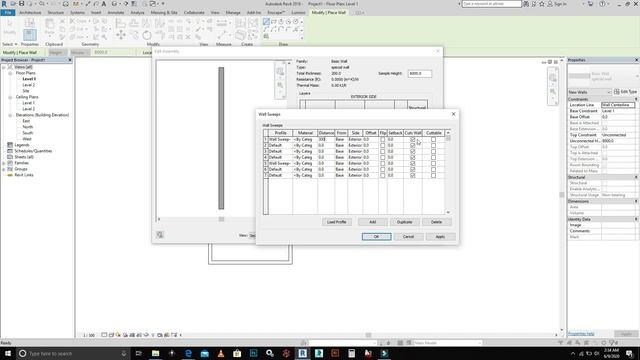Screen dimensions: 640x360
Task: Click the Windows taskbar search box
Action: 72,353
